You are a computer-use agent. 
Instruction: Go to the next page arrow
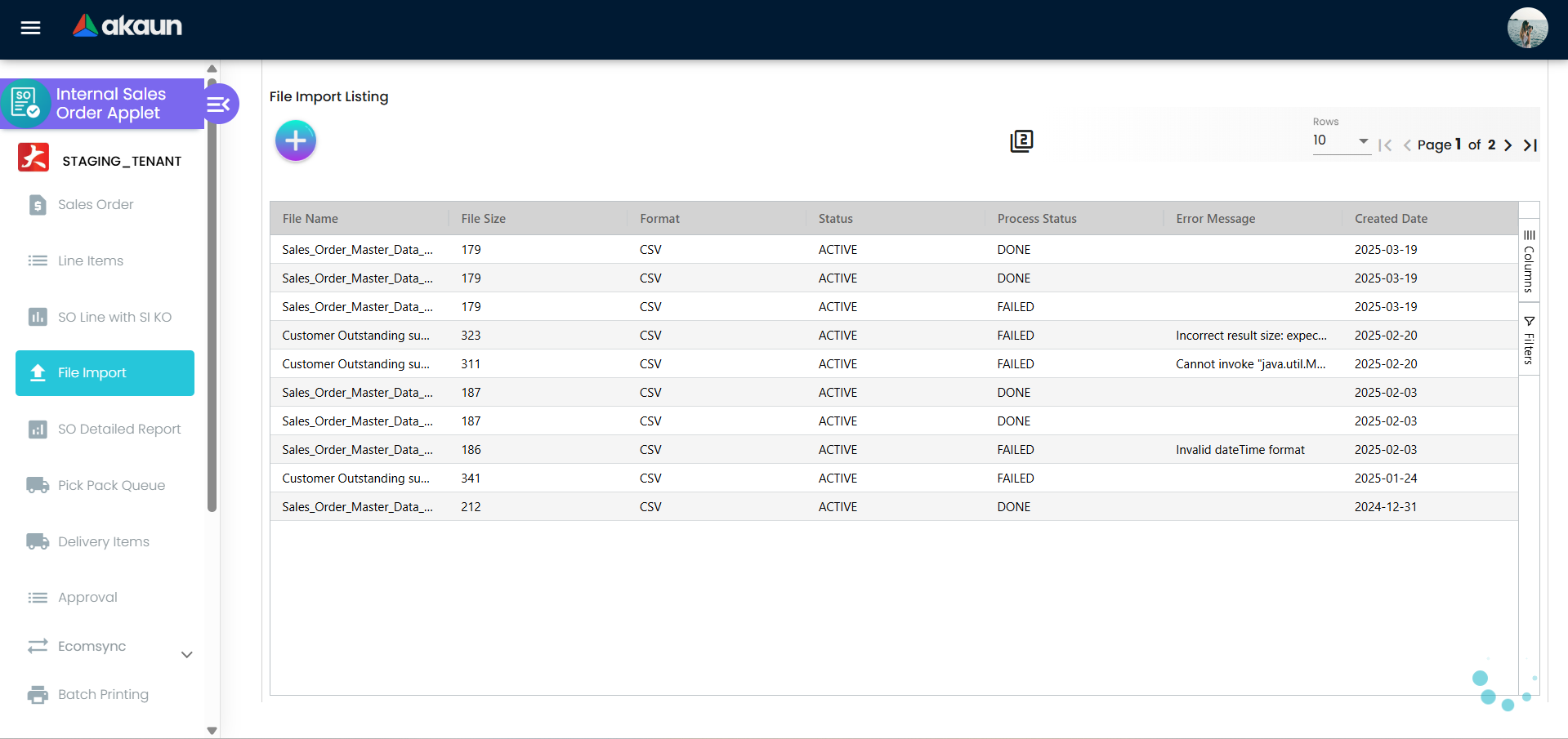pos(1508,145)
